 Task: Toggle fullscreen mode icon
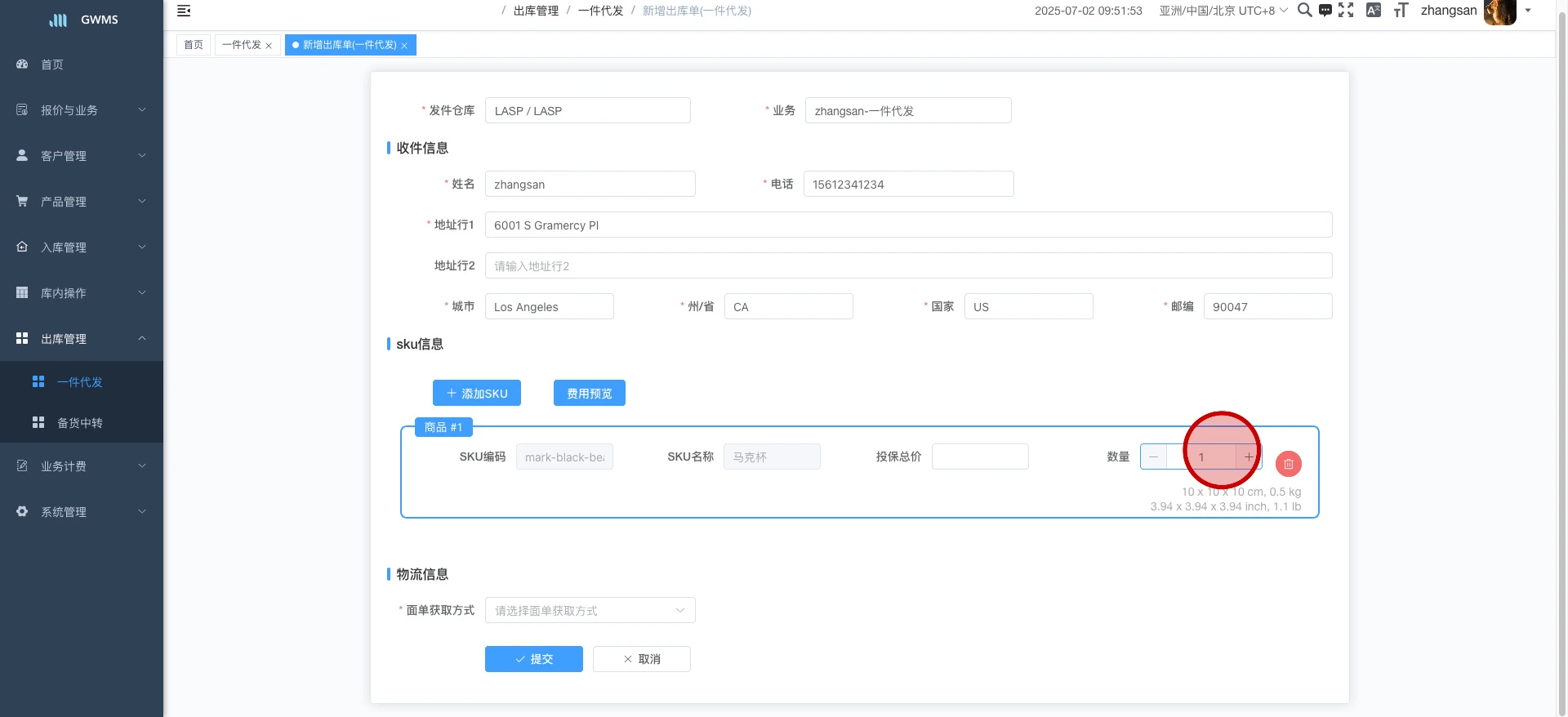click(1346, 10)
